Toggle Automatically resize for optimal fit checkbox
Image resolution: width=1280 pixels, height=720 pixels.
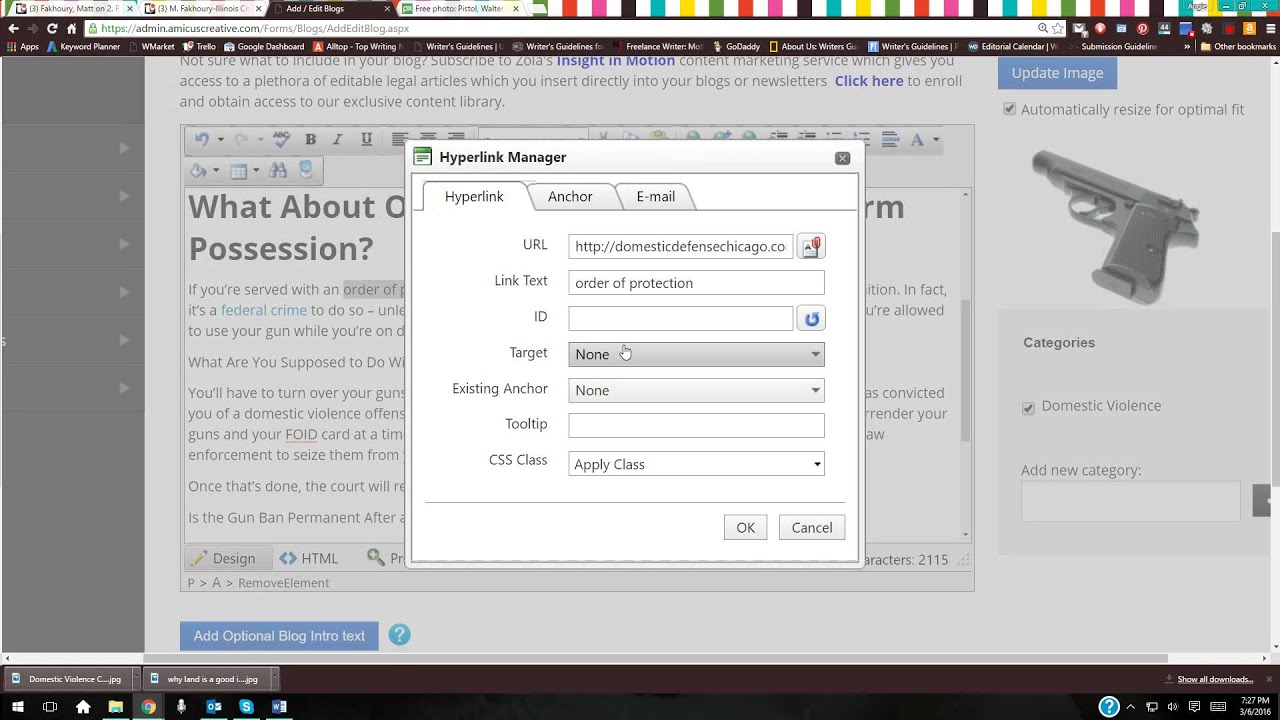(x=1009, y=109)
